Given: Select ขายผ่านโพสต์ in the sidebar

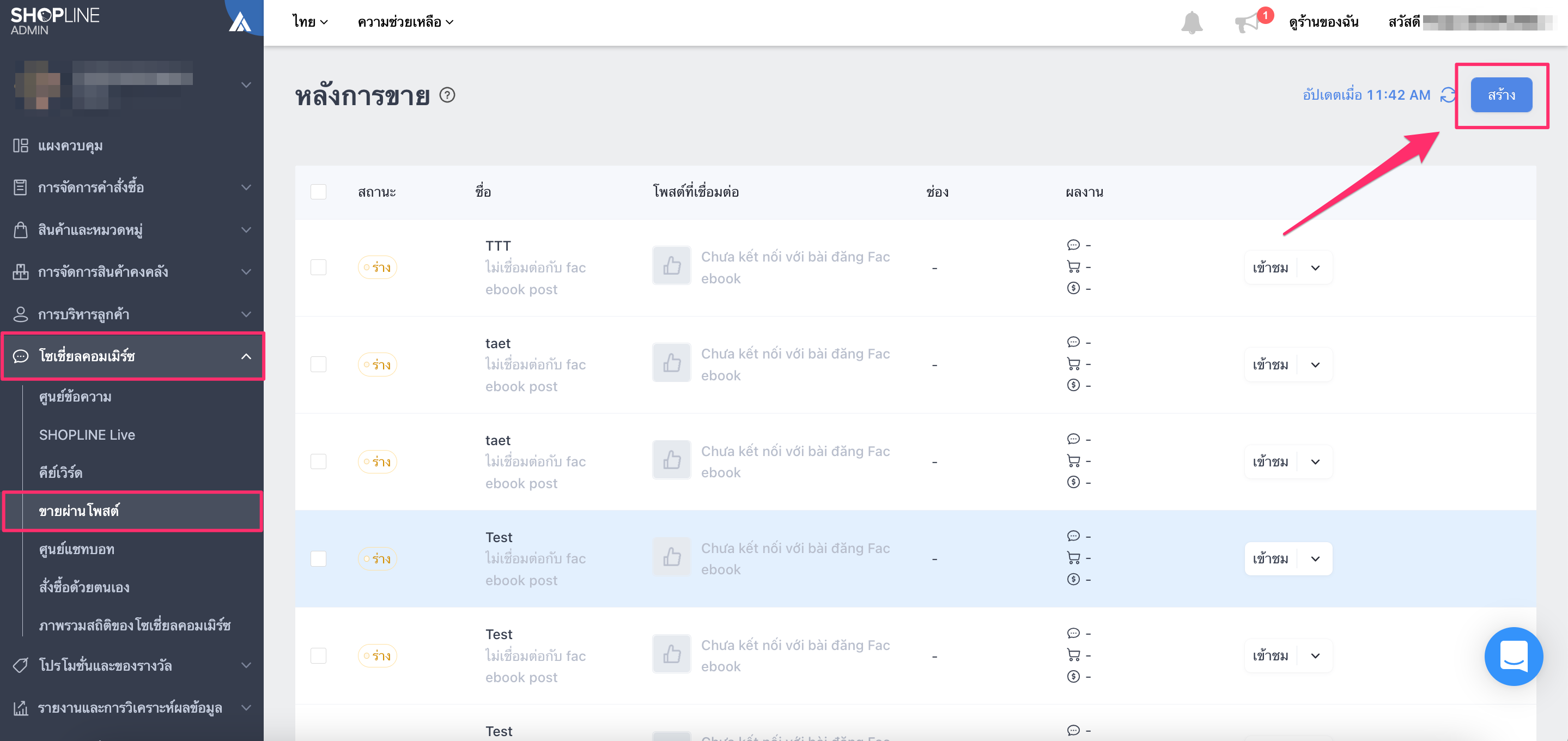Looking at the screenshot, I should click(133, 511).
